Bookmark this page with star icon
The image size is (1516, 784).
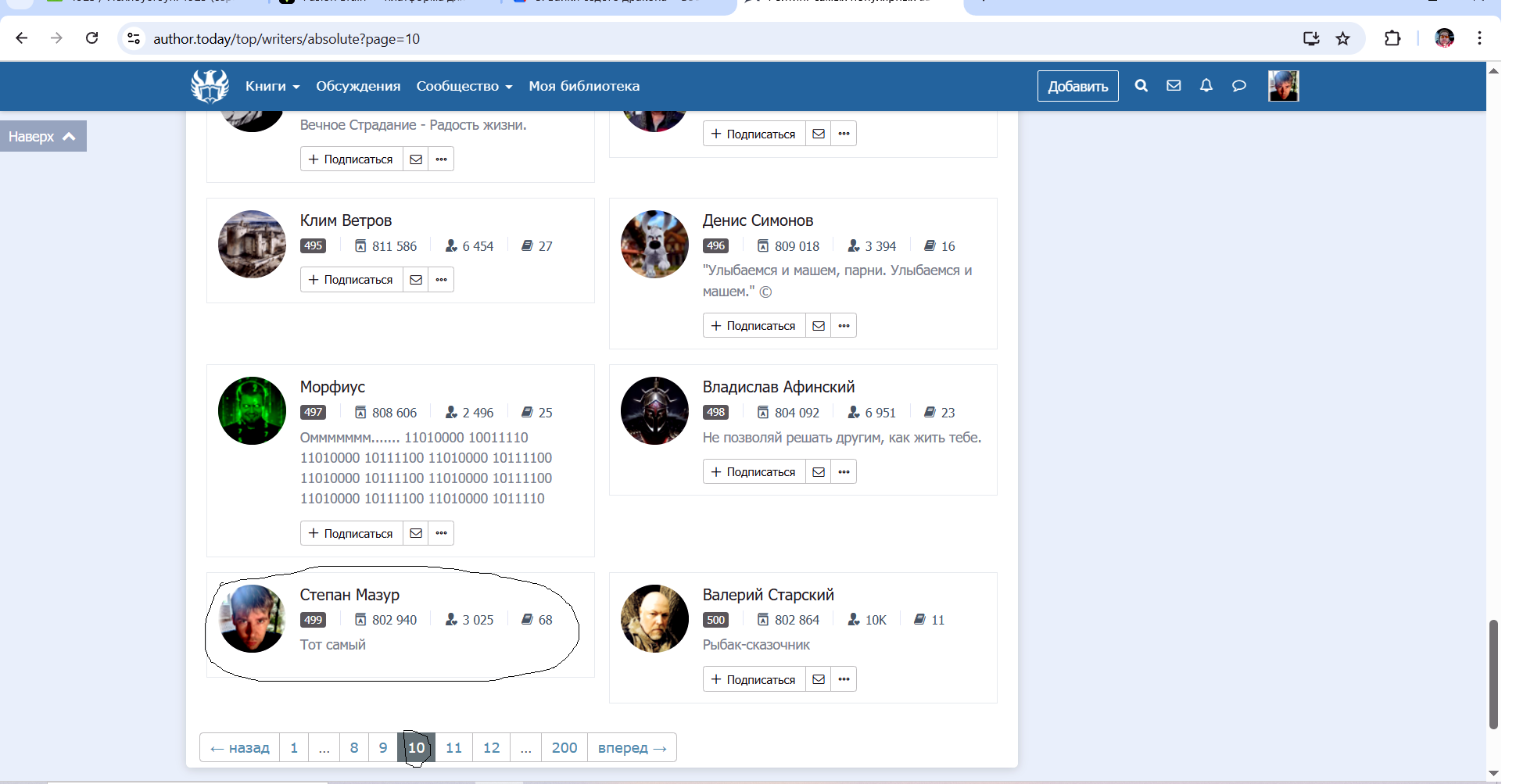pos(1342,38)
